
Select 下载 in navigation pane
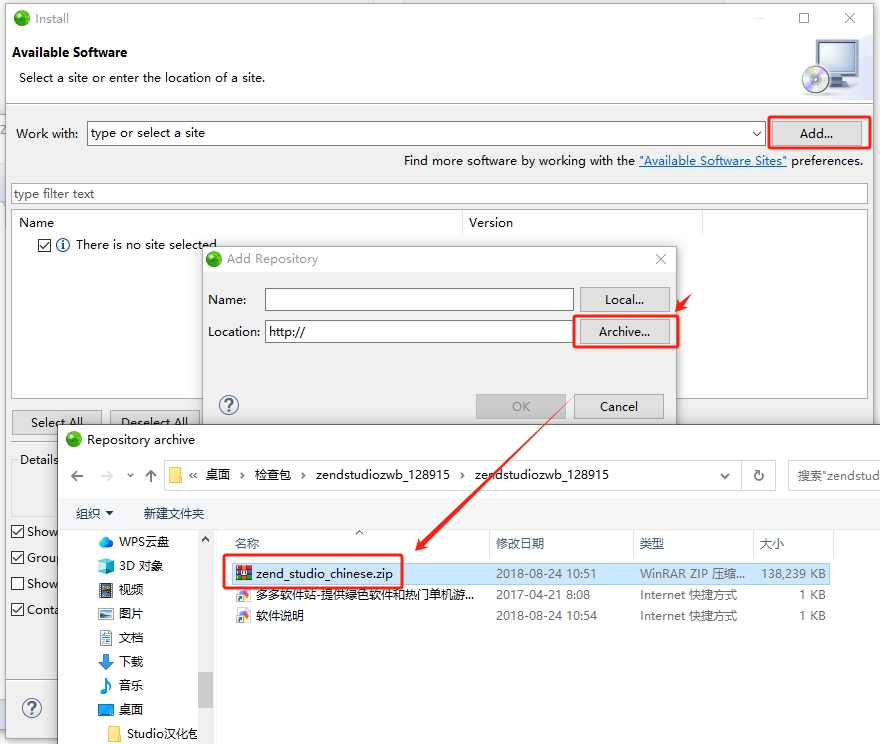click(x=121, y=662)
